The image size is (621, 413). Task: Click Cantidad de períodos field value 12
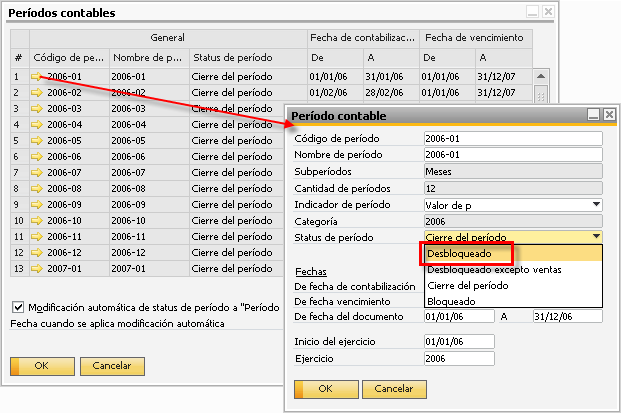pos(513,188)
